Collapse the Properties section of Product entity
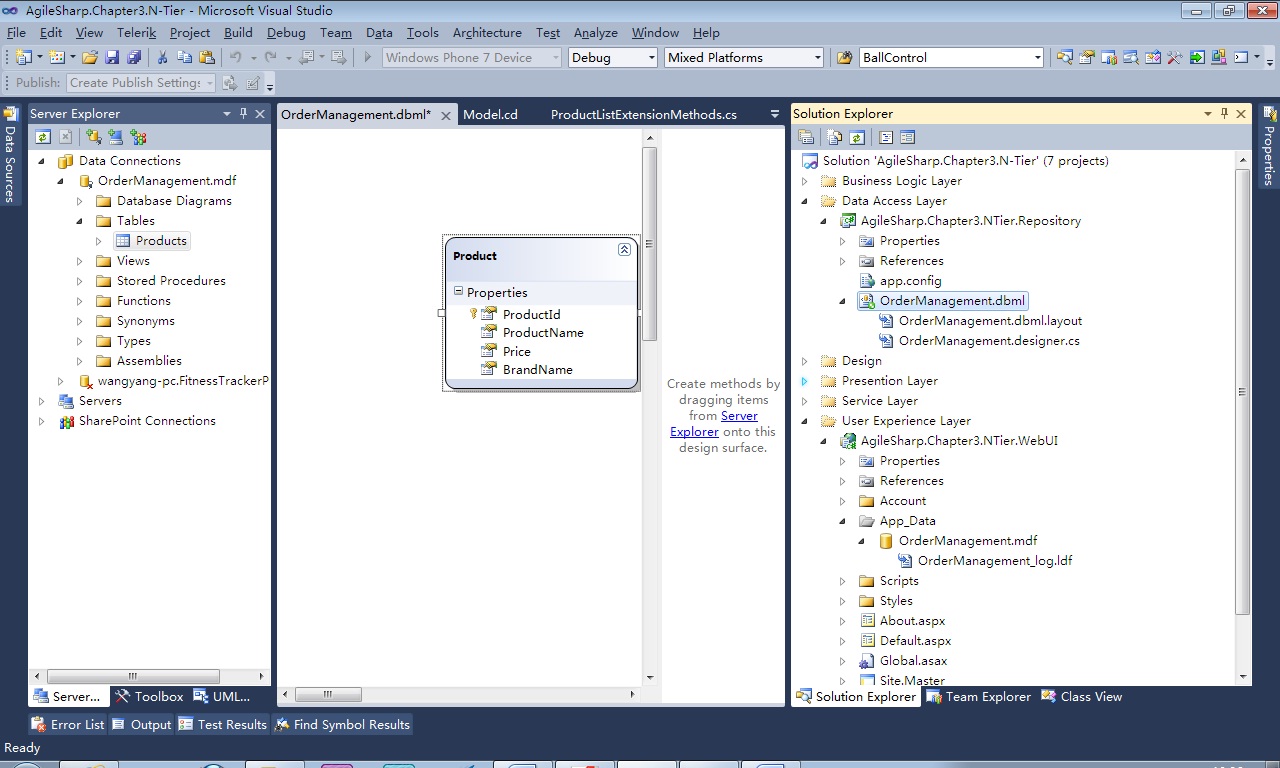This screenshot has height=768, width=1280. 458,292
